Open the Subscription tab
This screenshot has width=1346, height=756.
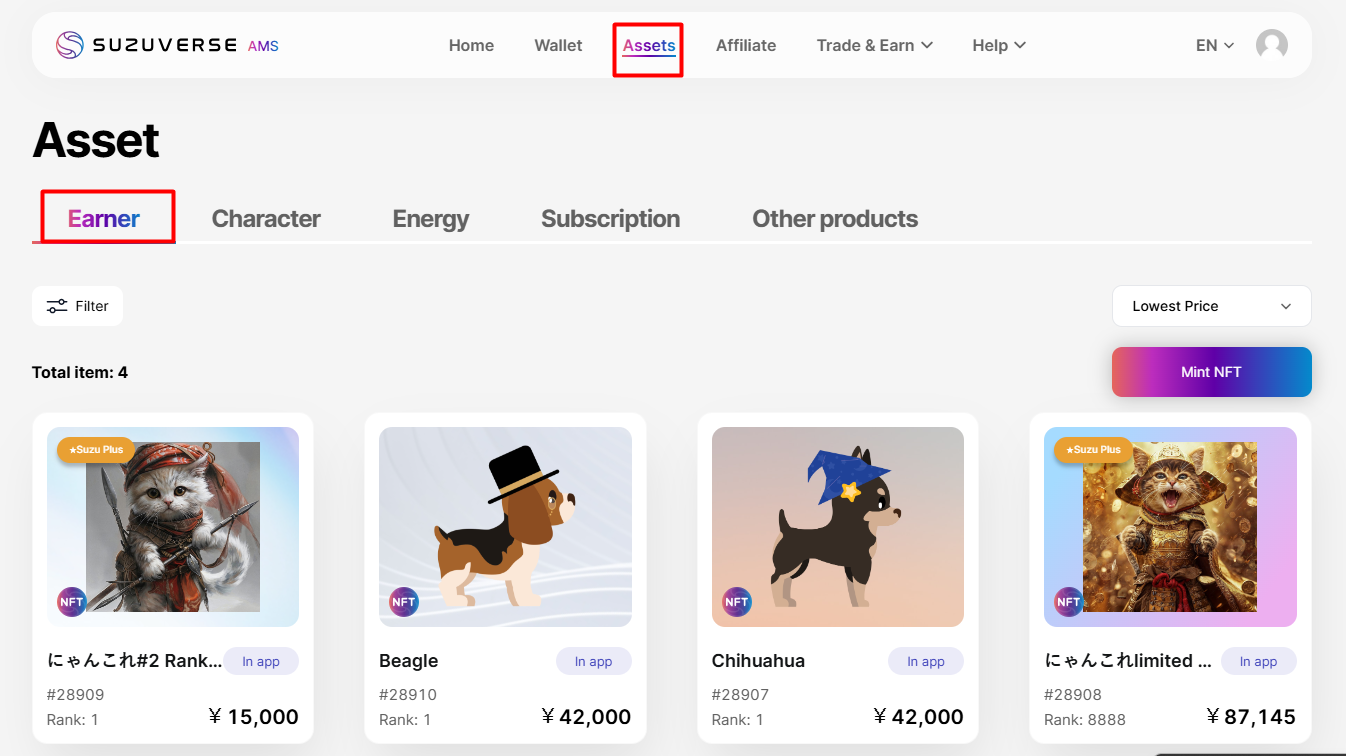(610, 219)
